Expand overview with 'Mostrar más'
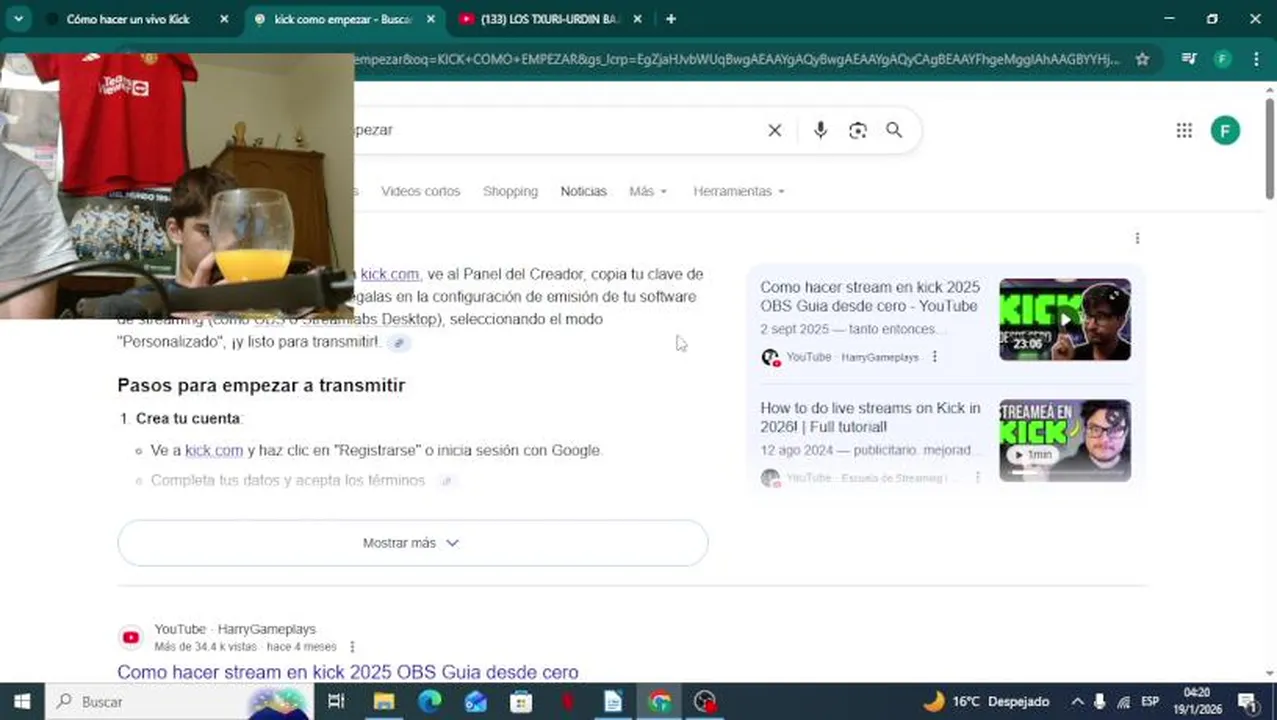This screenshot has width=1277, height=720. coord(413,543)
